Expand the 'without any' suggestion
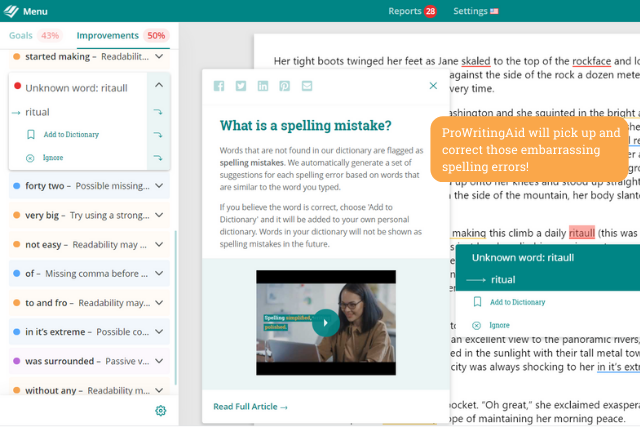Image resolution: width=640 pixels, height=427 pixels. (x=159, y=390)
